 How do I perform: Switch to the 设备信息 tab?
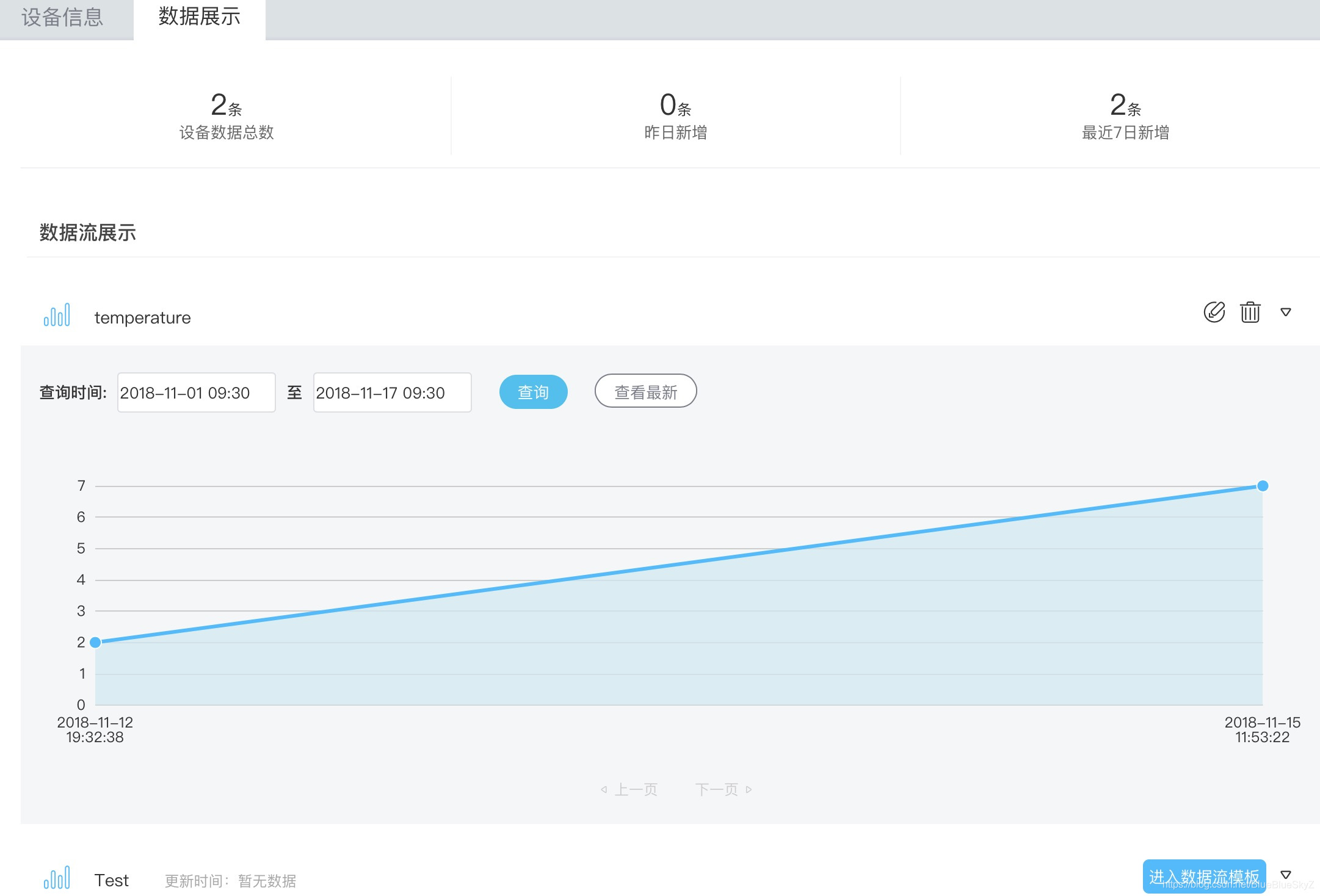[x=63, y=17]
